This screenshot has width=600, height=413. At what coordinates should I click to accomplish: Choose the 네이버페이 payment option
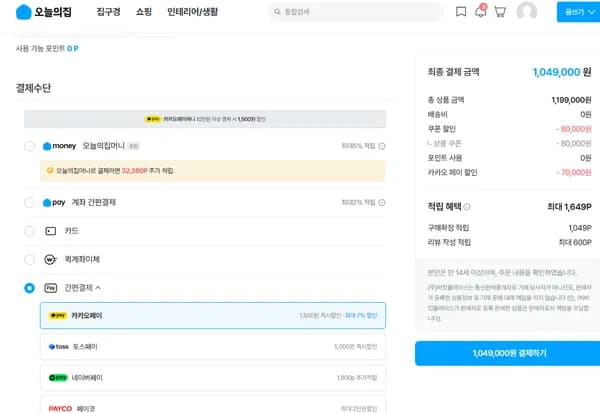click(213, 378)
